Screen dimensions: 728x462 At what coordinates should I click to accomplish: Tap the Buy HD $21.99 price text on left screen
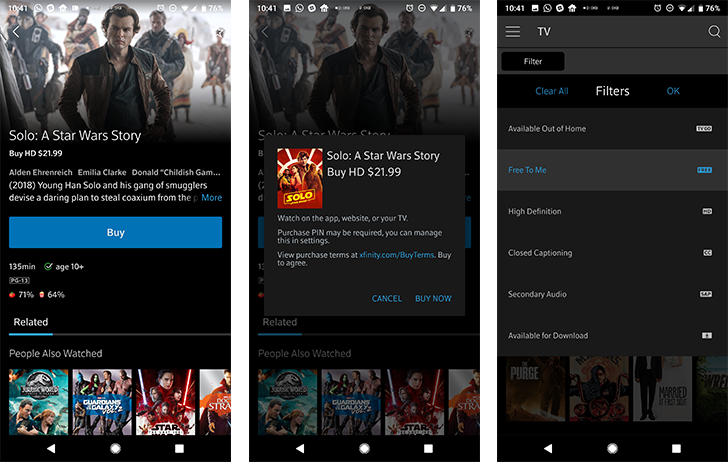click(x=36, y=153)
